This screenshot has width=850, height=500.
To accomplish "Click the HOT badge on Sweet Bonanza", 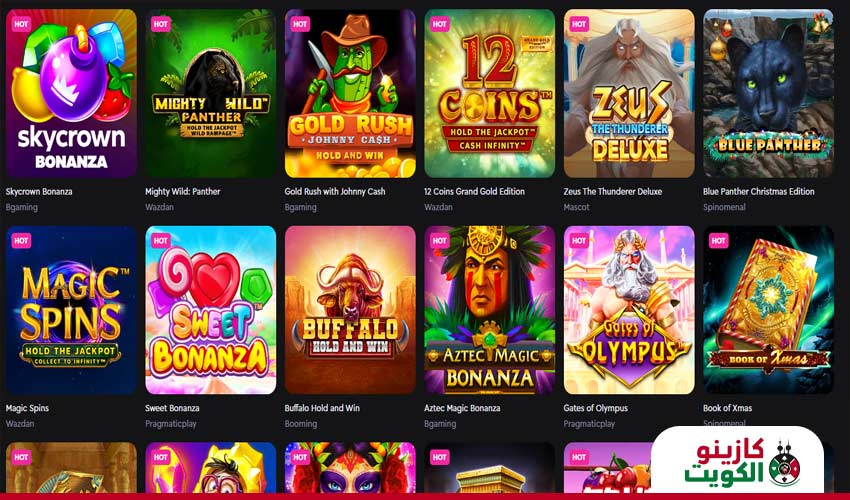I will tap(160, 240).
